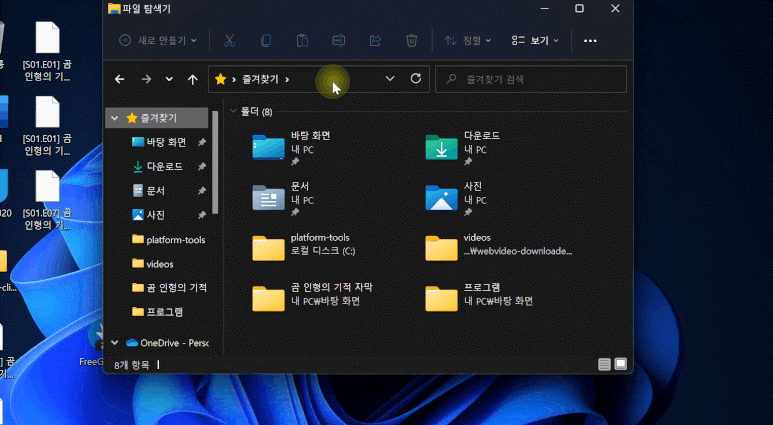Click the 즐겨찾기 검색 search field
The image size is (773, 425).
(531, 79)
